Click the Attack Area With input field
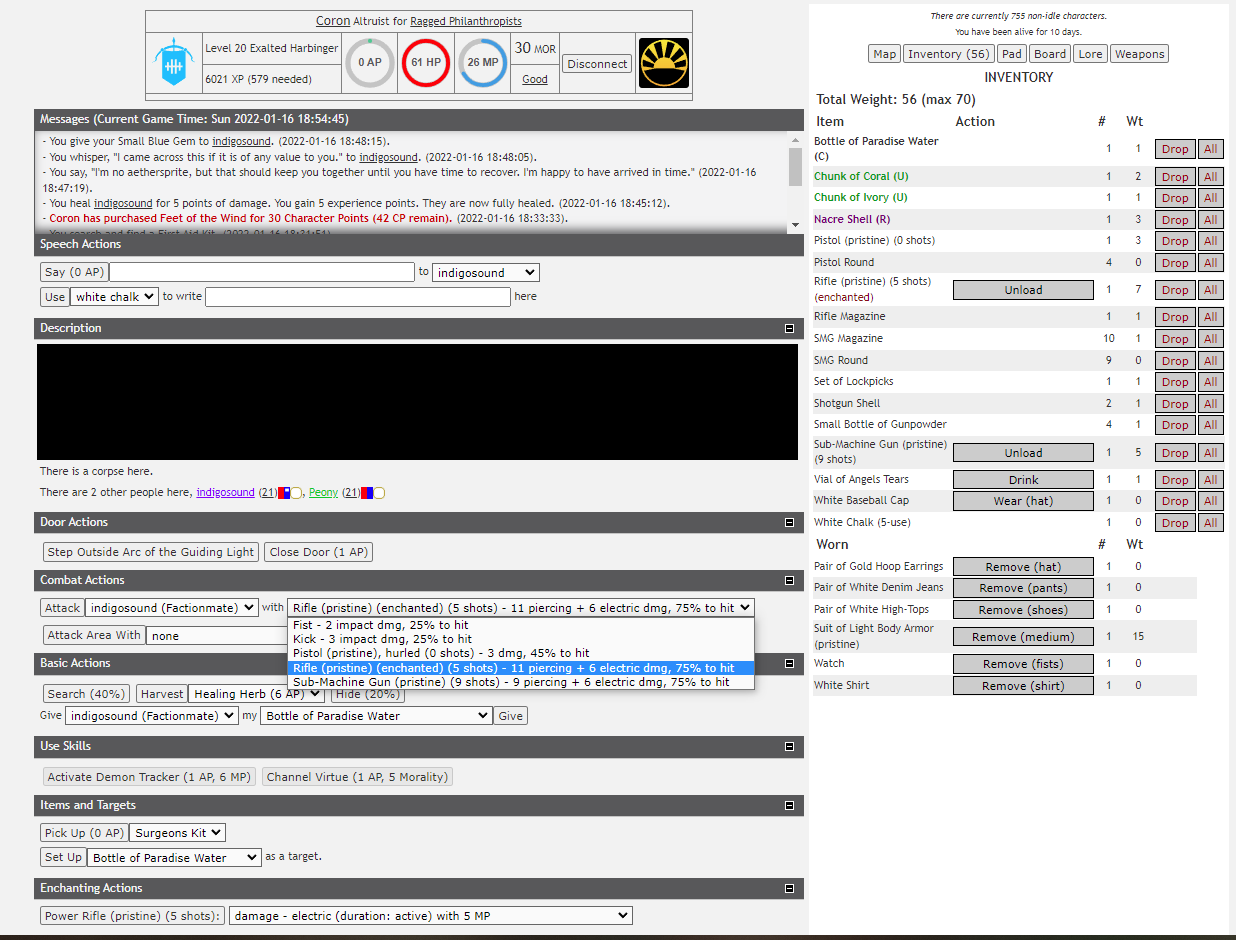 216,635
